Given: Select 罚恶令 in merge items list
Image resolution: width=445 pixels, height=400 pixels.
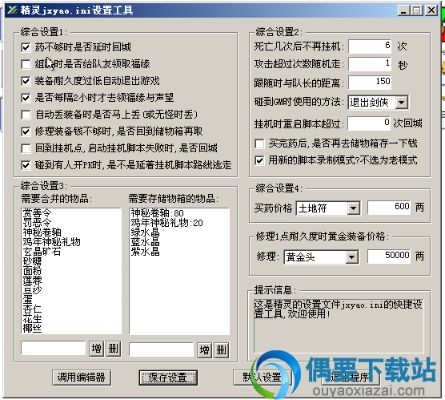Looking at the screenshot, I should (x=37, y=222).
